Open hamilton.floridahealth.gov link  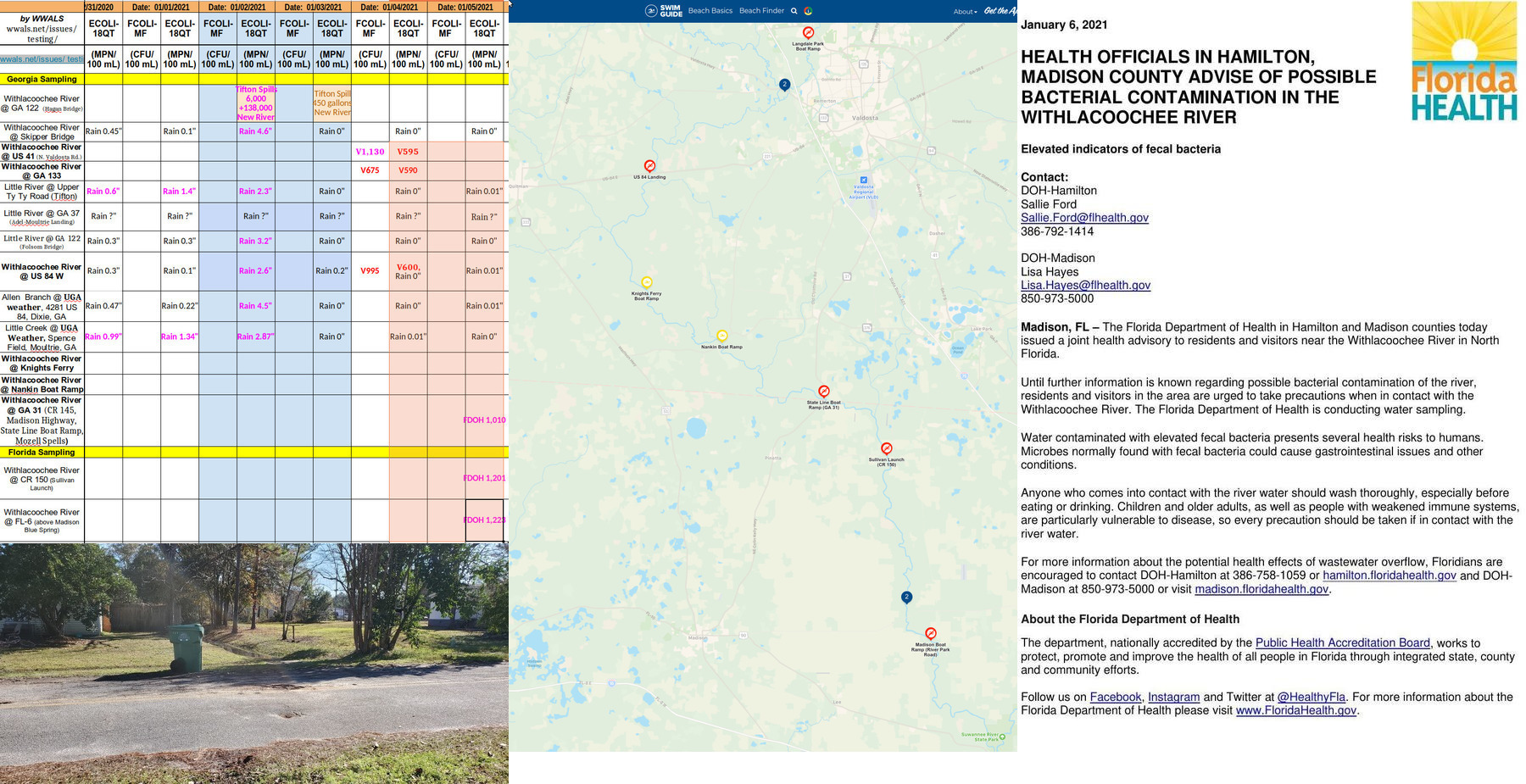(x=1390, y=575)
